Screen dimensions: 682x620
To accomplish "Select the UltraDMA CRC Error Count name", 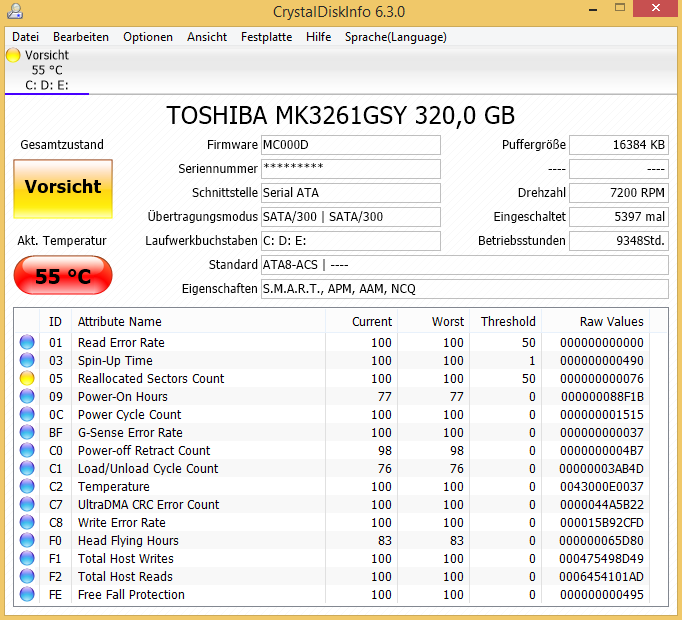I will [x=148, y=504].
